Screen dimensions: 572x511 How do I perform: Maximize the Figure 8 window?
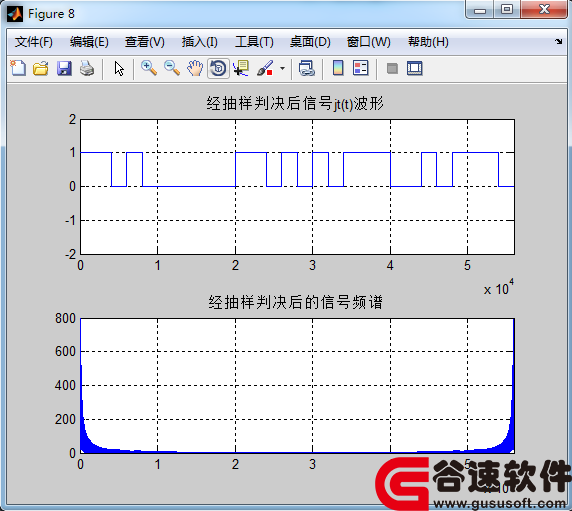pos(507,9)
